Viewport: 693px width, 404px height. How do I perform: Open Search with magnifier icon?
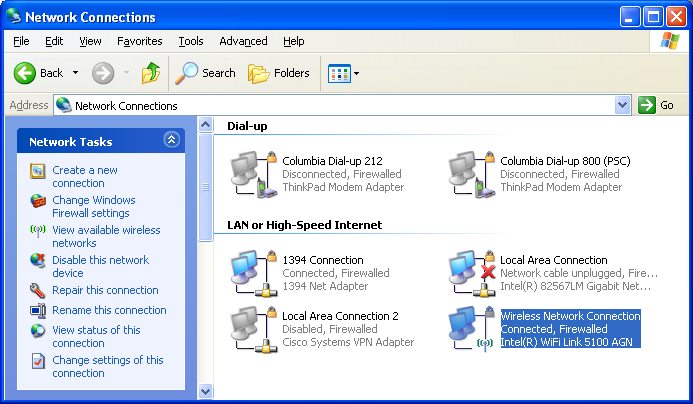(x=206, y=73)
